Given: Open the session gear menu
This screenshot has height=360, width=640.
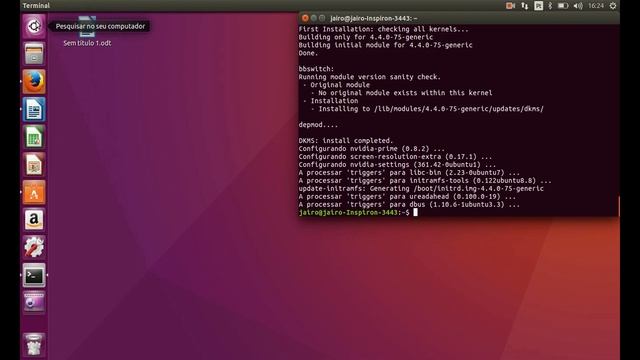Looking at the screenshot, I should [613, 6].
